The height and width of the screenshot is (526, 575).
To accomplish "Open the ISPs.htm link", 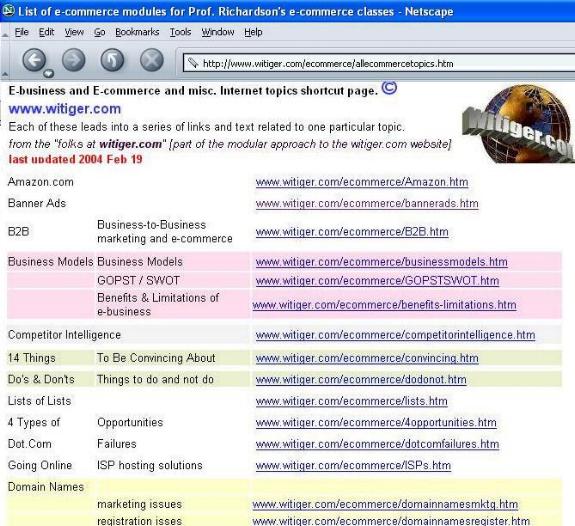I will [353, 465].
